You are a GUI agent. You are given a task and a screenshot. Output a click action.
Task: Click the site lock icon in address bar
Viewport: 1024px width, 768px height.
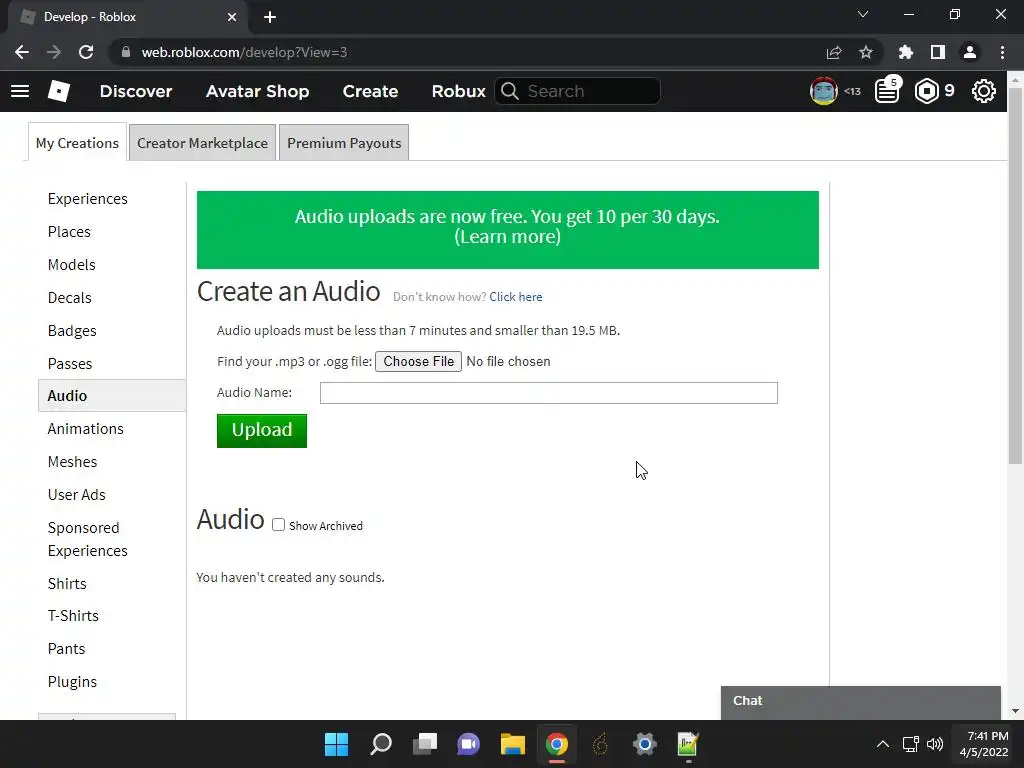pyautogui.click(x=126, y=52)
